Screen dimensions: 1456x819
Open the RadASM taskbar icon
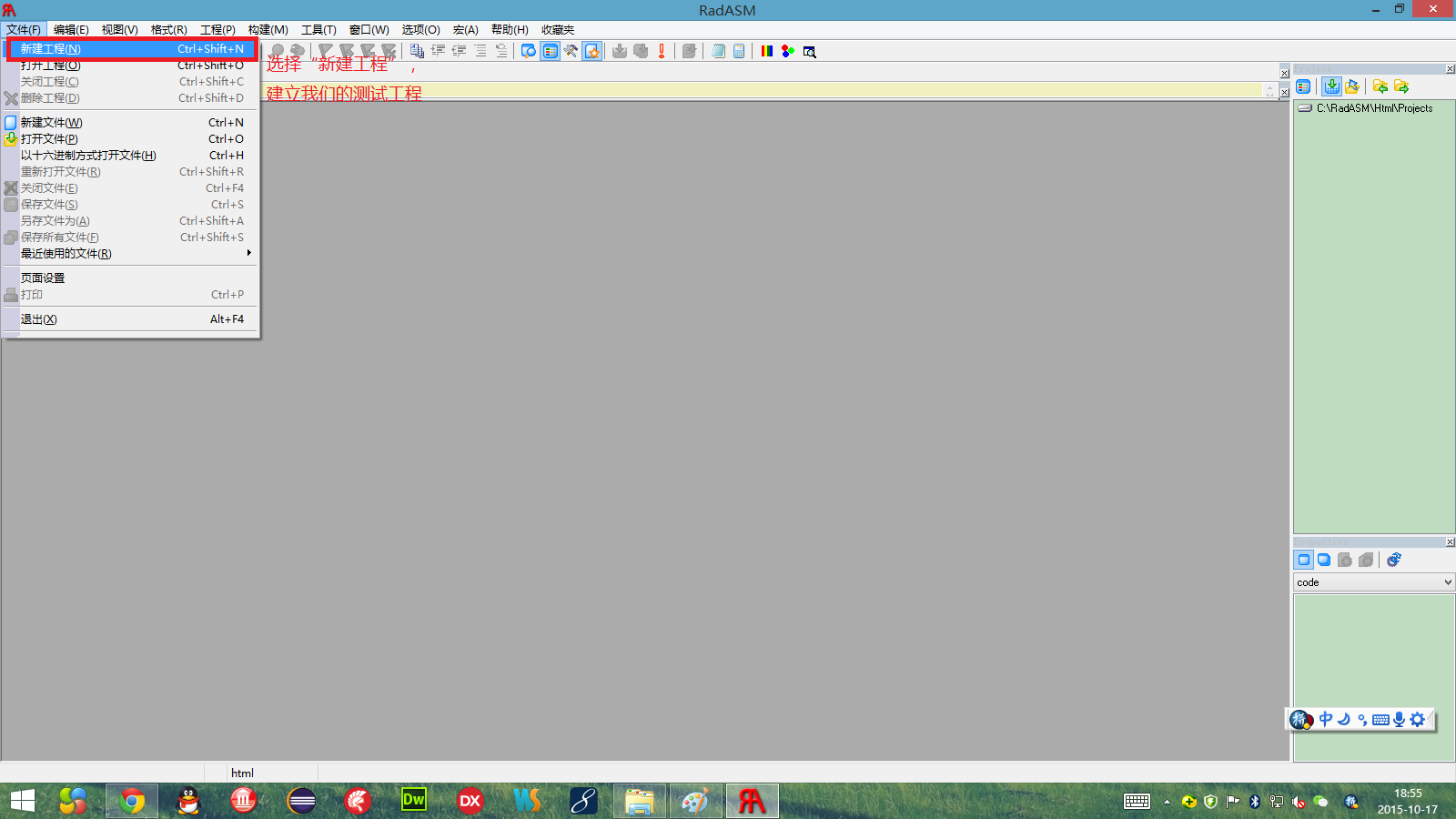click(752, 801)
